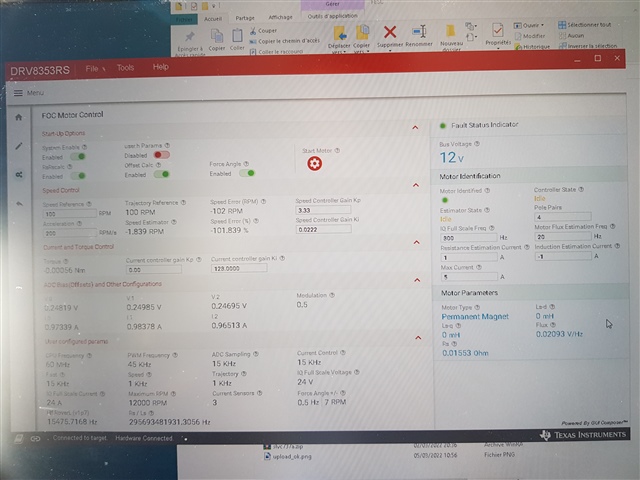Go to the Home sidebar icon
The width and height of the screenshot is (640, 480).
point(19,118)
